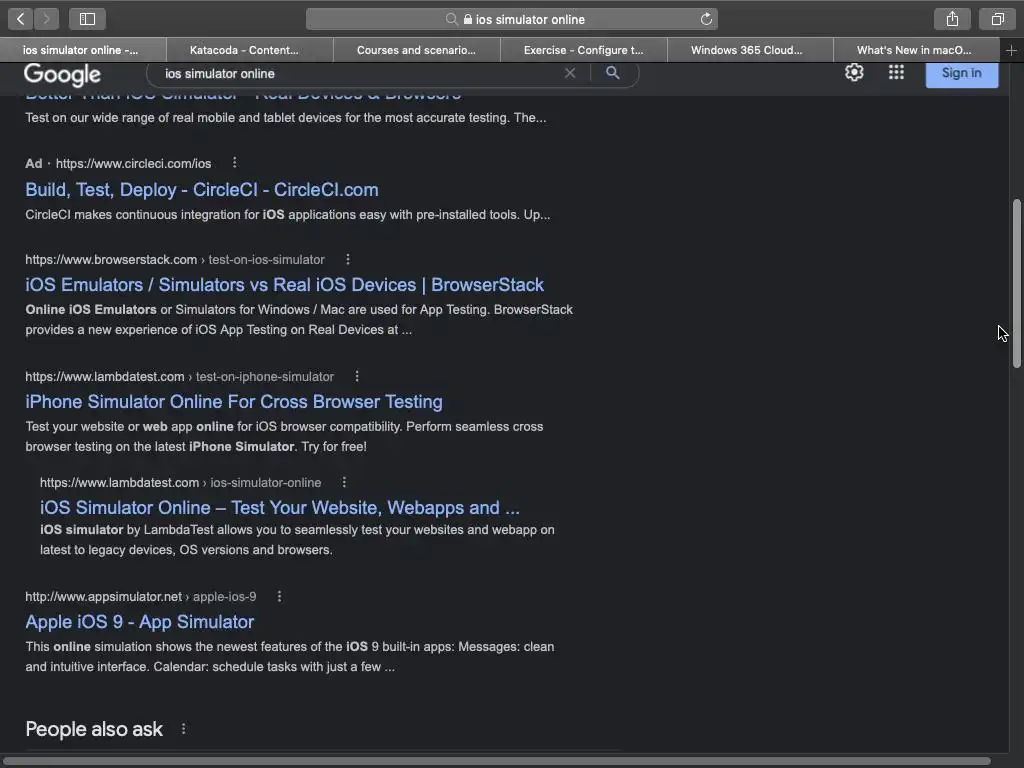1024x768 pixels.
Task: Open iPhone Simulator Online For Cross Browser link
Action: tap(234, 402)
